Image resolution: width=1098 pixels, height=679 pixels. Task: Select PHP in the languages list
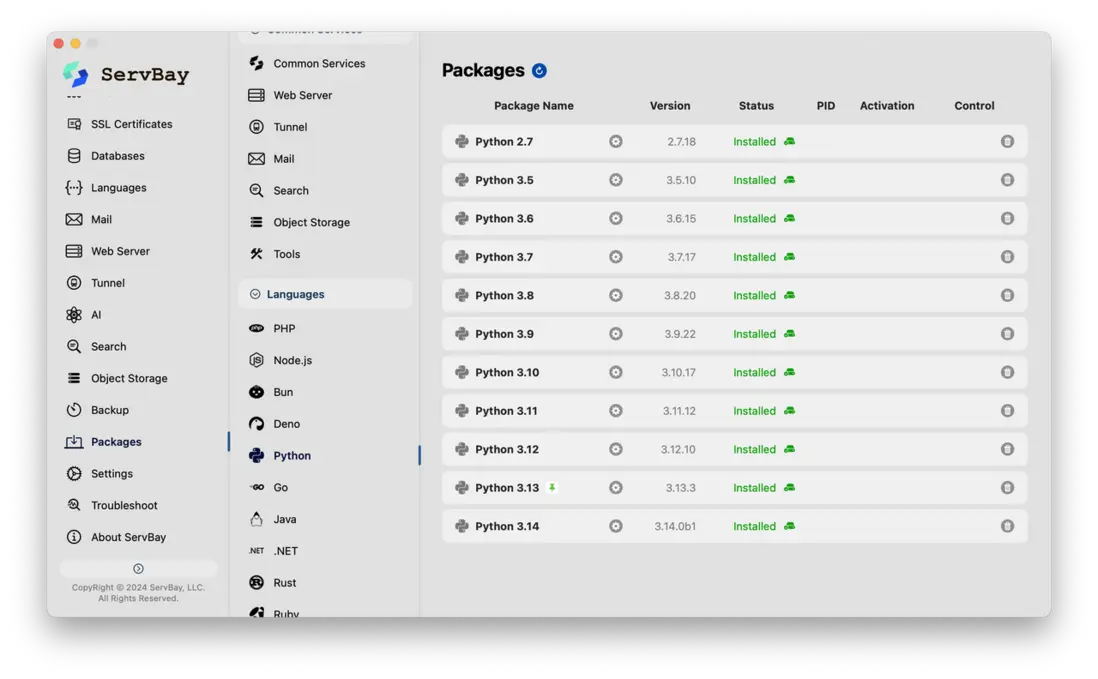pos(284,328)
